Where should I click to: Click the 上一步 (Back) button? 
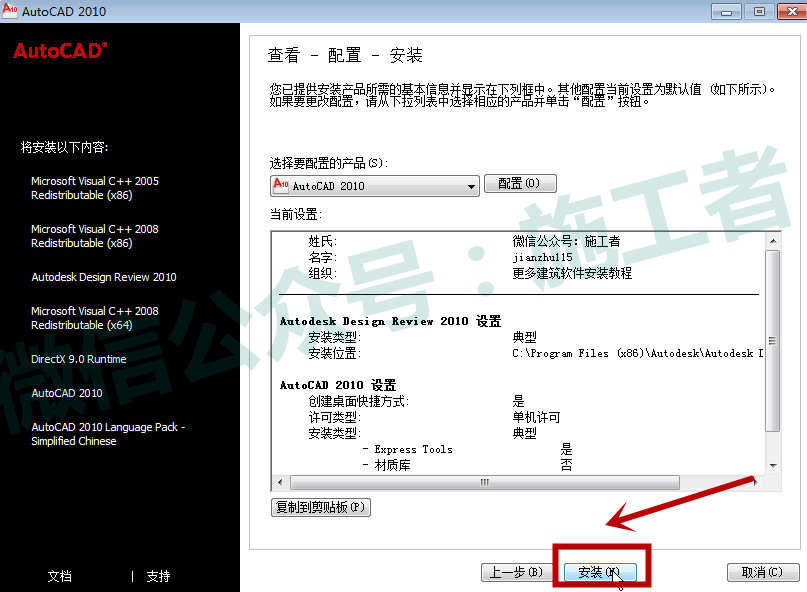517,572
